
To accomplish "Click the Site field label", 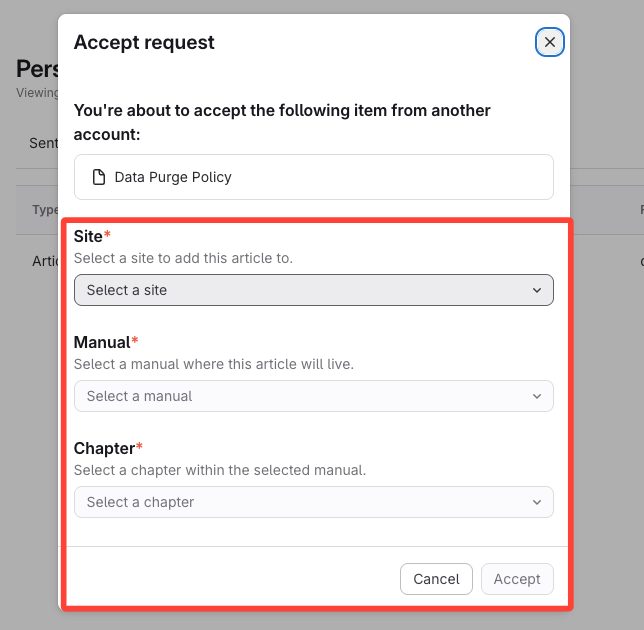I will coord(88,236).
